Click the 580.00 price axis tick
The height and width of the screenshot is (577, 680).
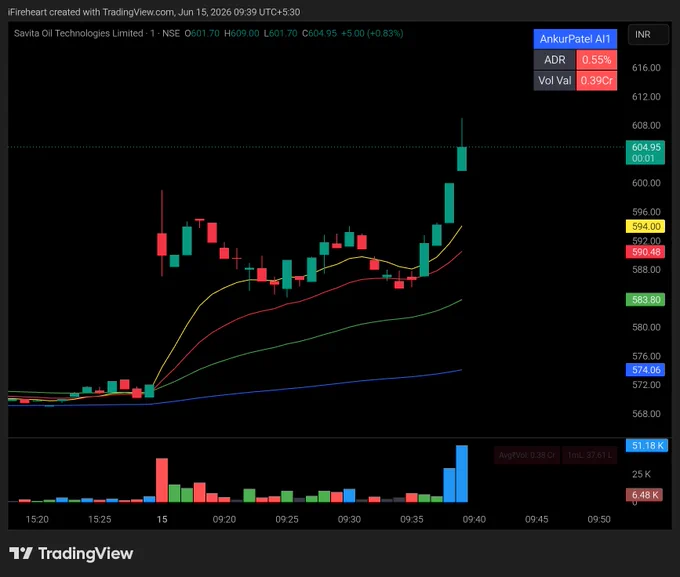(x=646, y=327)
